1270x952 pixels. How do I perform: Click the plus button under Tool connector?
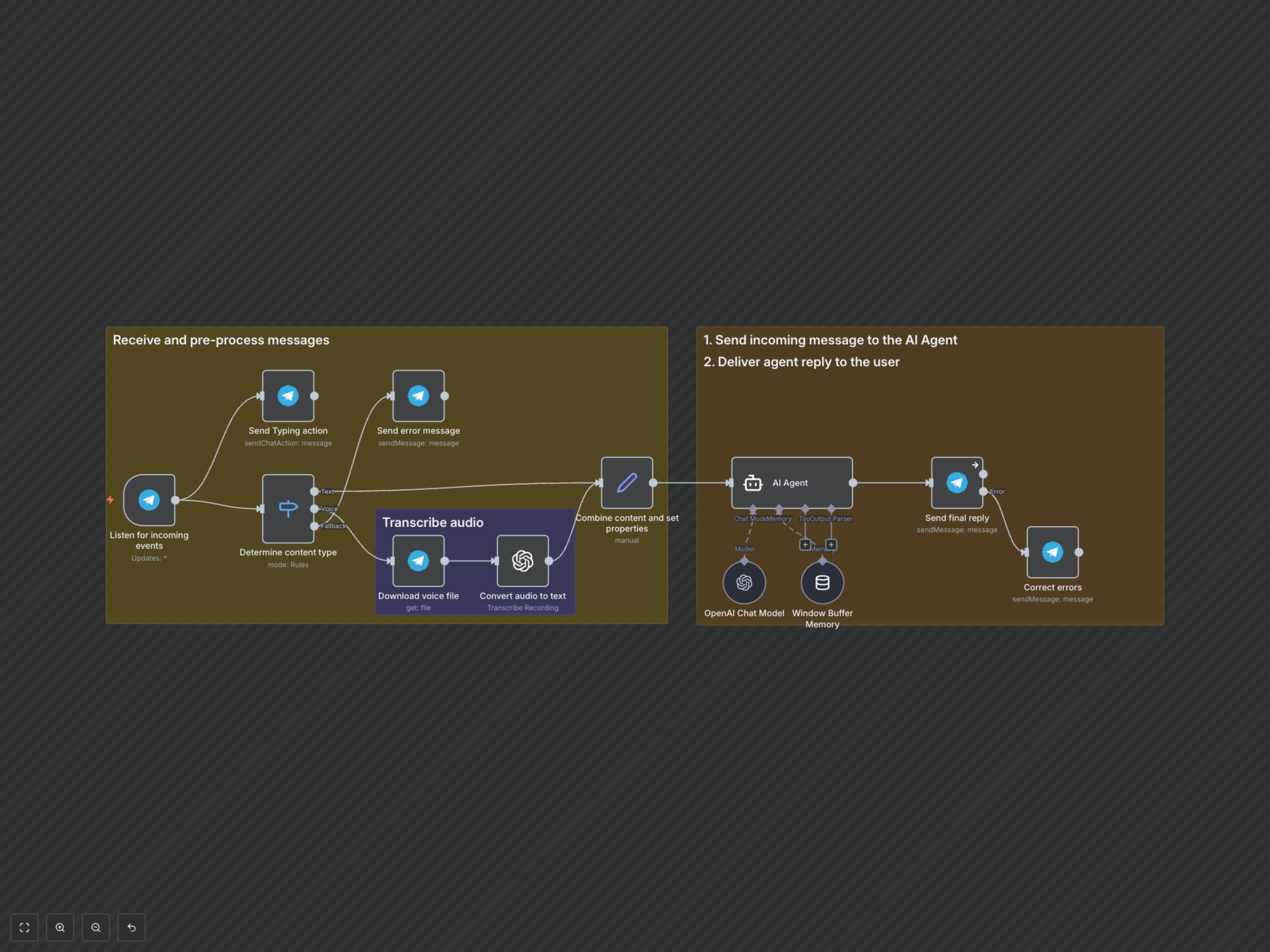point(805,544)
